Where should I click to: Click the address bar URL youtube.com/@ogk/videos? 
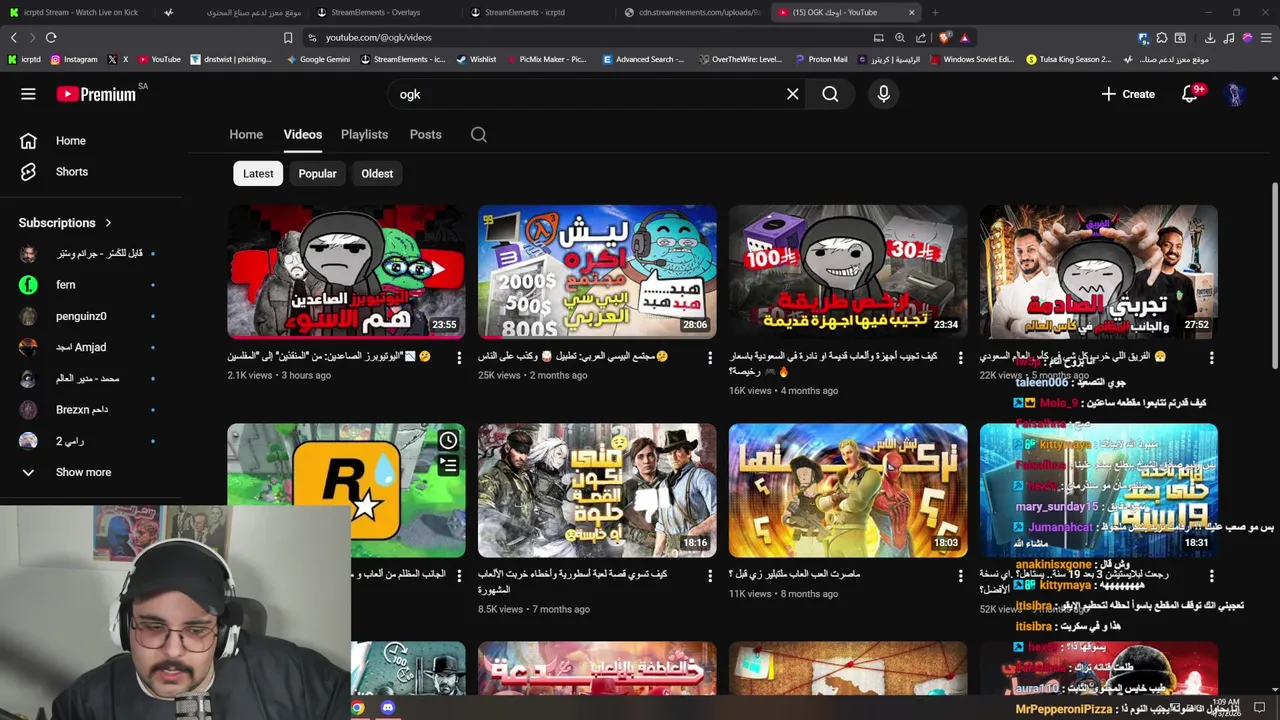click(x=379, y=37)
